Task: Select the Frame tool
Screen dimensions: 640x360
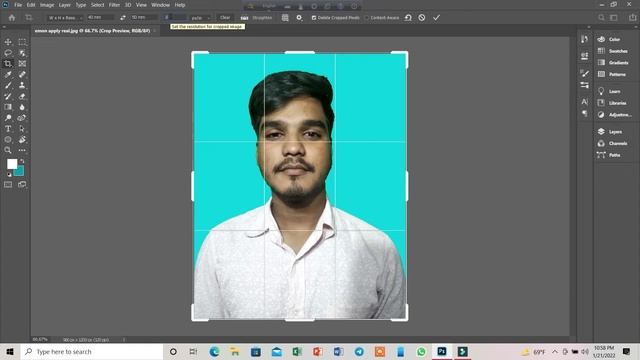Action: tap(22, 64)
